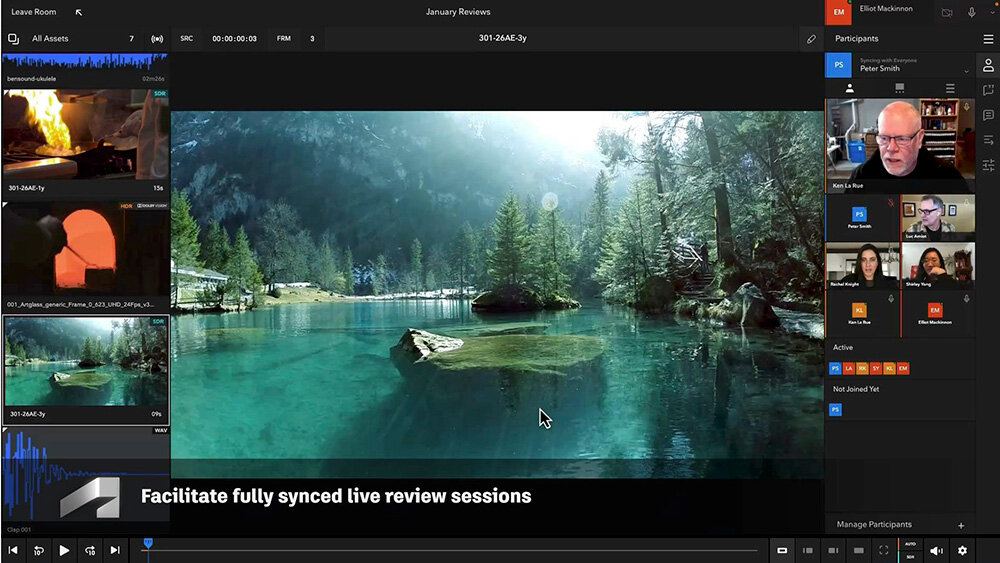The image size is (1000, 563).
Task: Switch to the list view tab of participants
Action: point(949,89)
